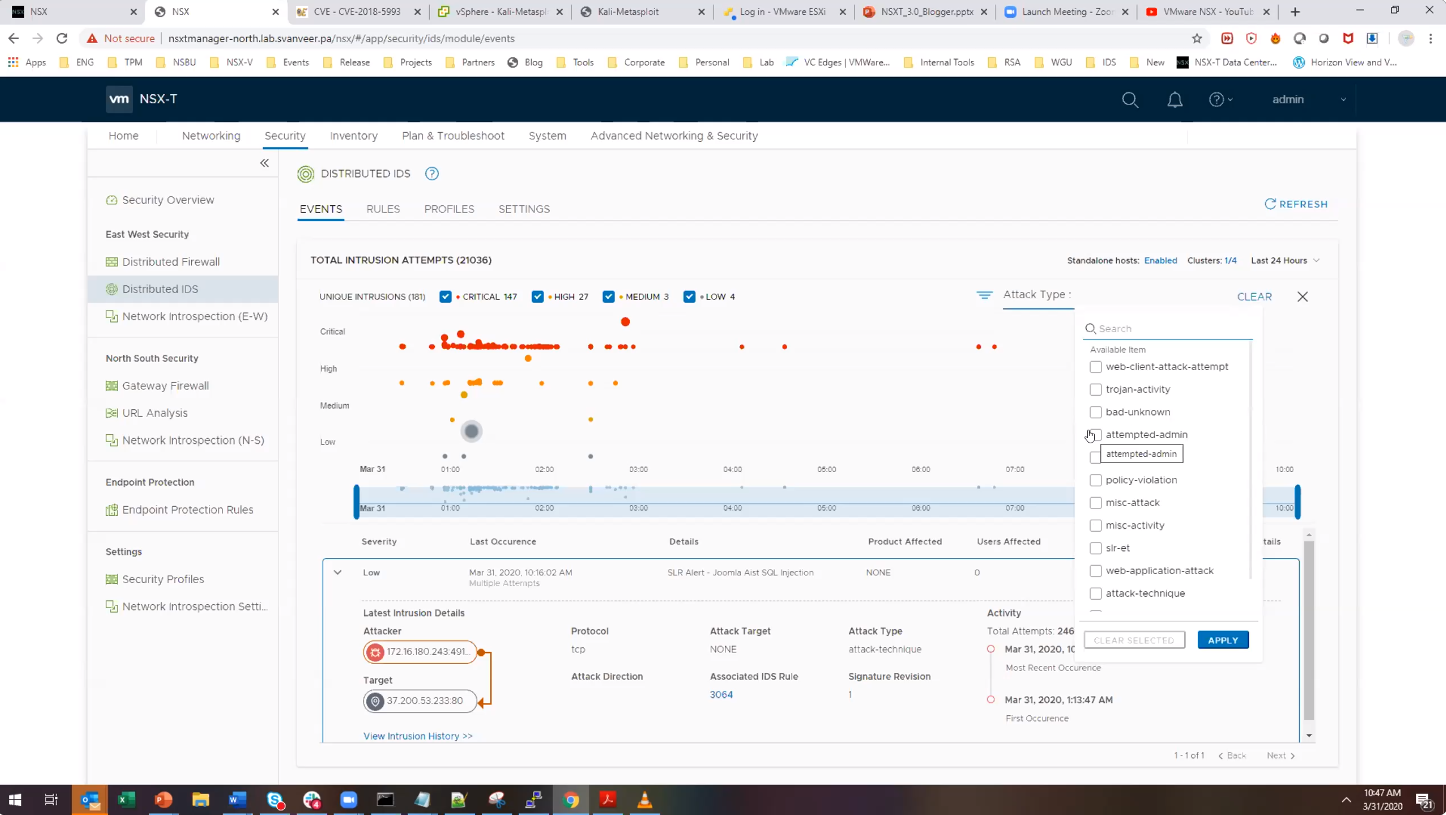Open View Intrusion History link

pyautogui.click(x=418, y=736)
